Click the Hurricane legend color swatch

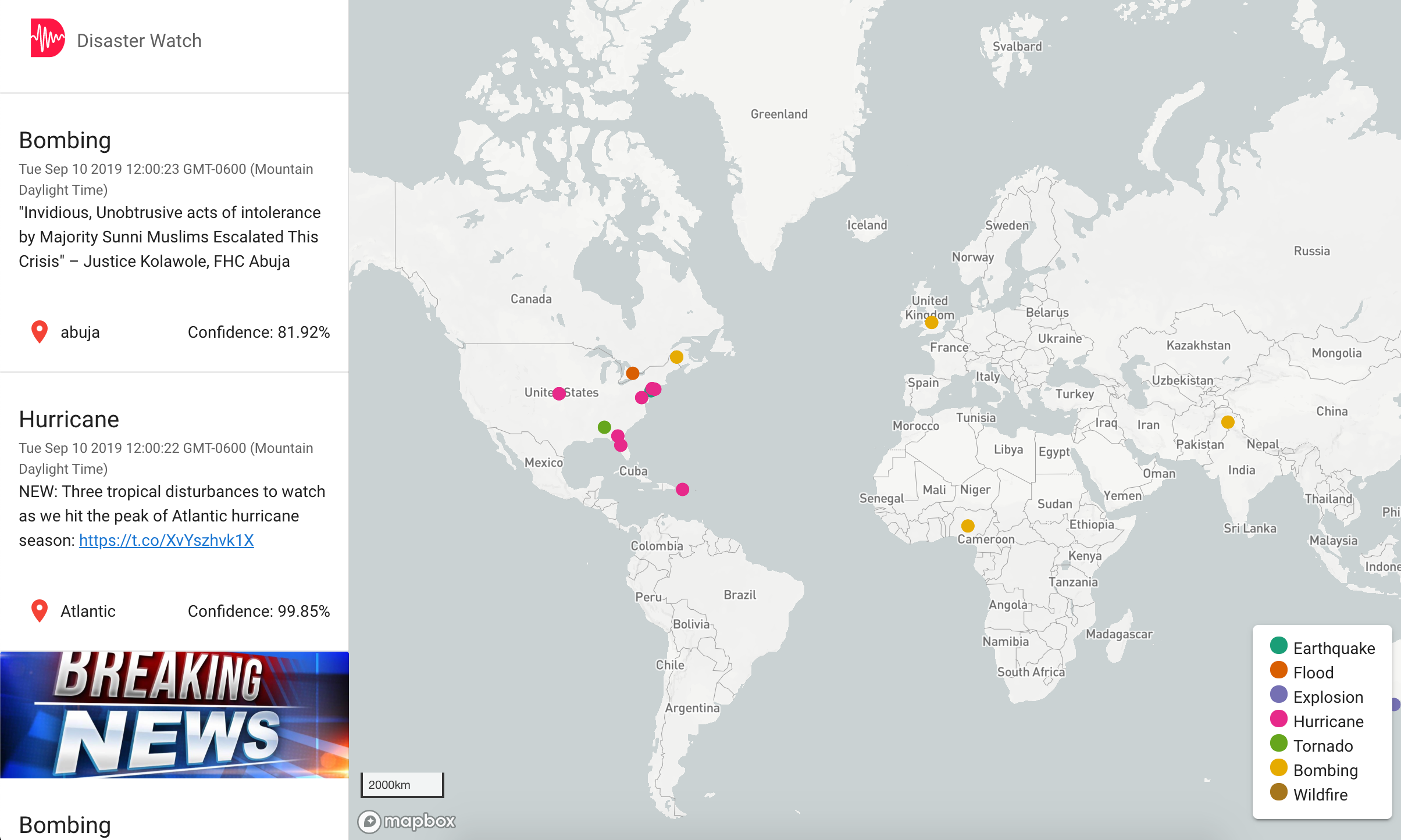coord(1278,719)
